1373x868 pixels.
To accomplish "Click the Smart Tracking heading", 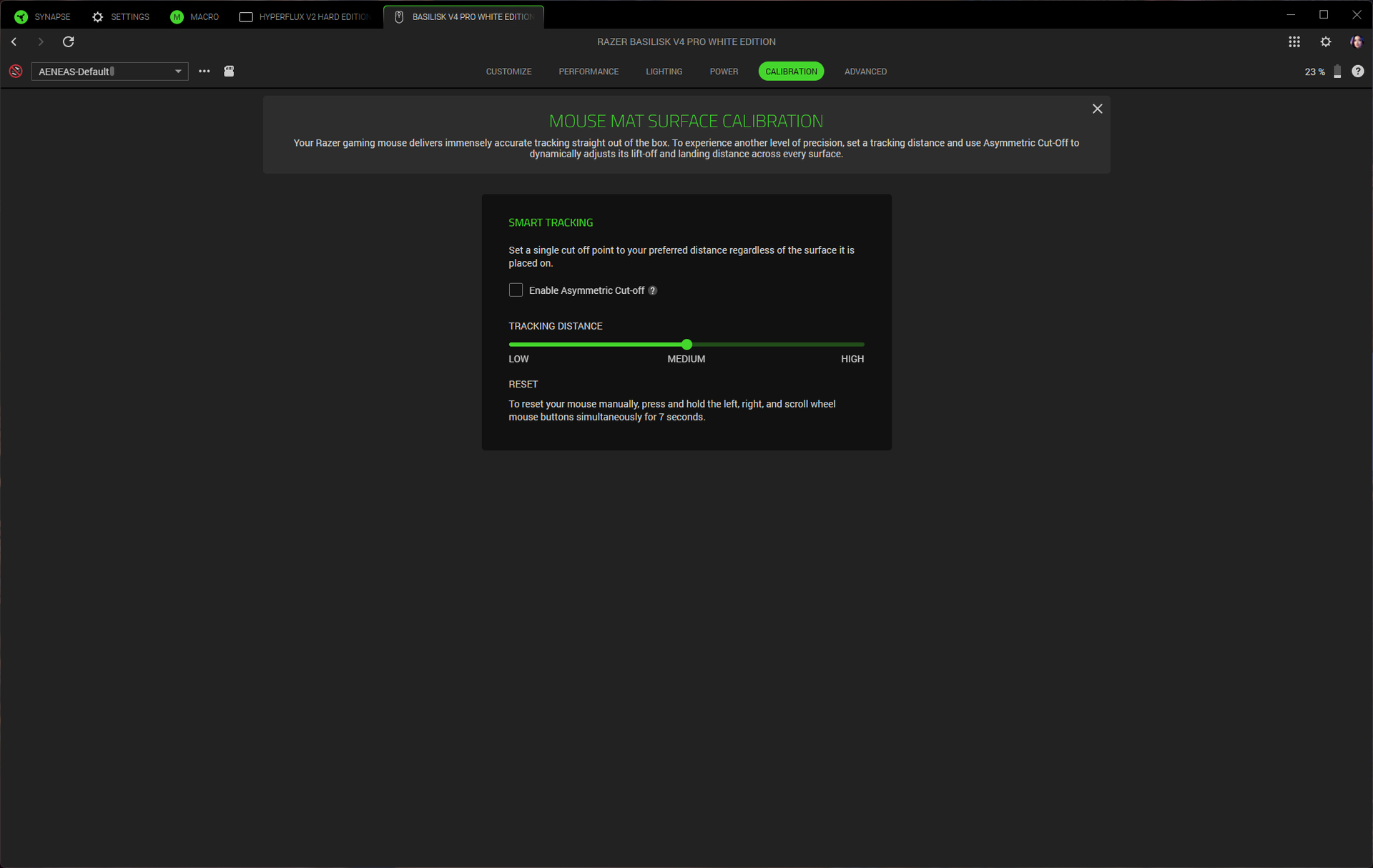I will [551, 222].
